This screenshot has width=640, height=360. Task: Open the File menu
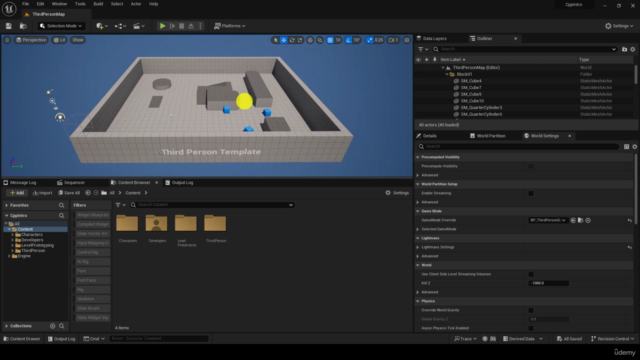click(x=25, y=4)
